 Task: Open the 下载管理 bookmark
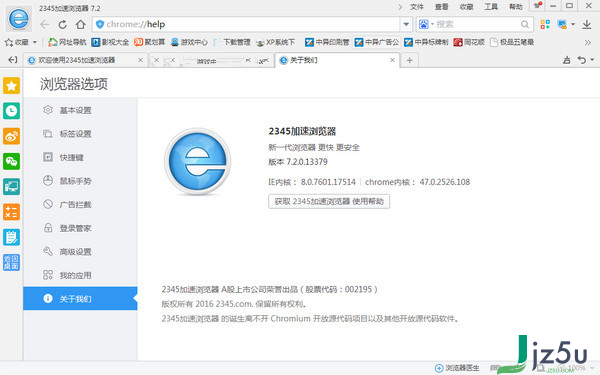coord(232,42)
